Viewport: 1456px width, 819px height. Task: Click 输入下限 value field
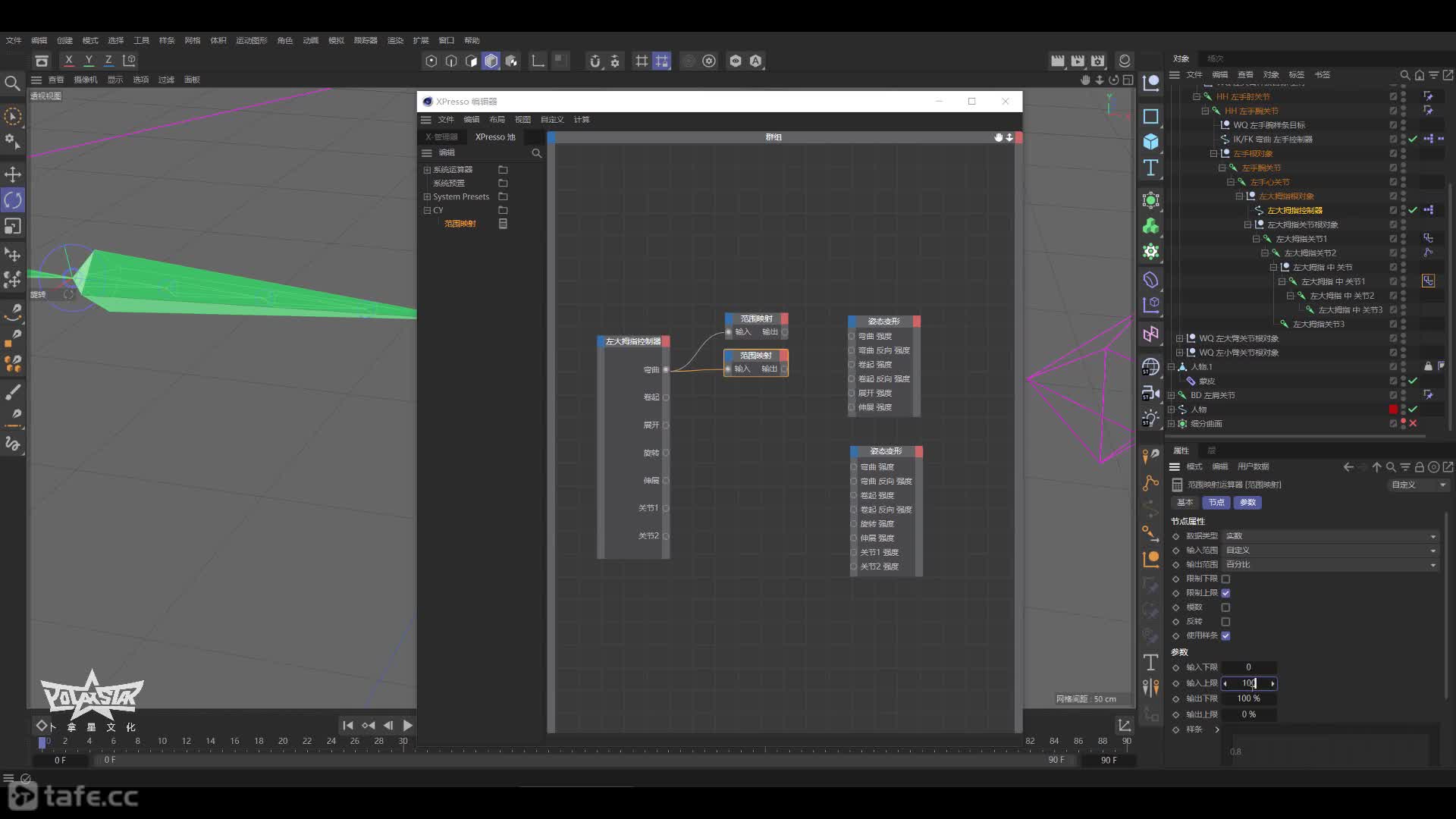1248,668
